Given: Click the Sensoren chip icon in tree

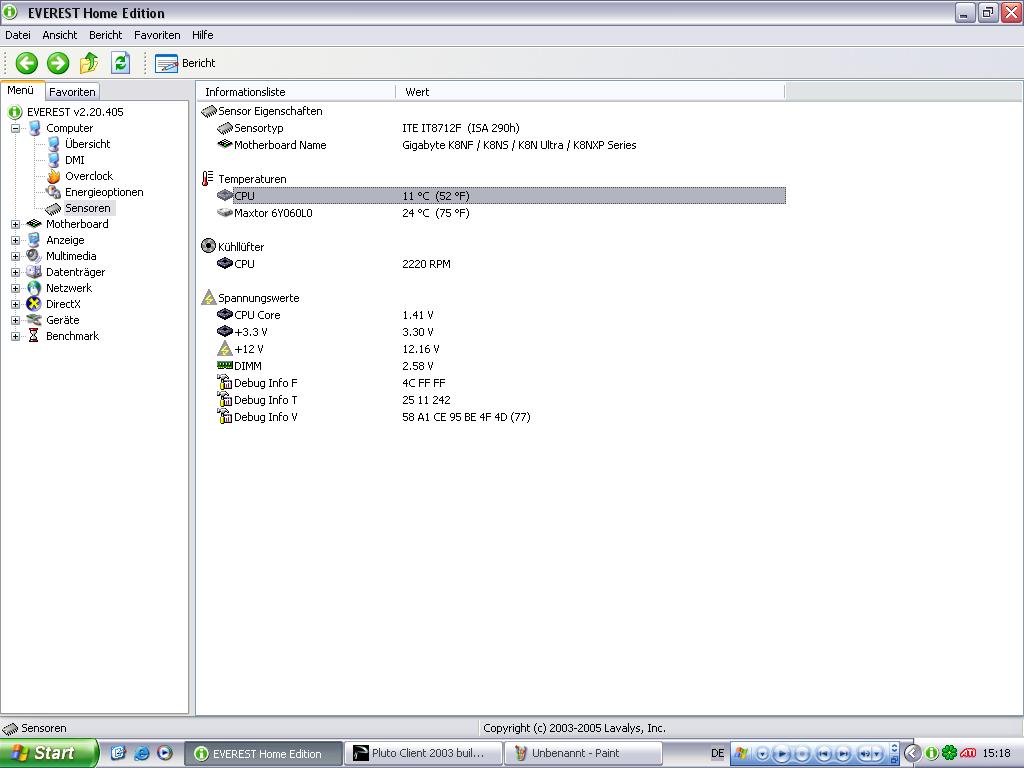Looking at the screenshot, I should point(54,208).
